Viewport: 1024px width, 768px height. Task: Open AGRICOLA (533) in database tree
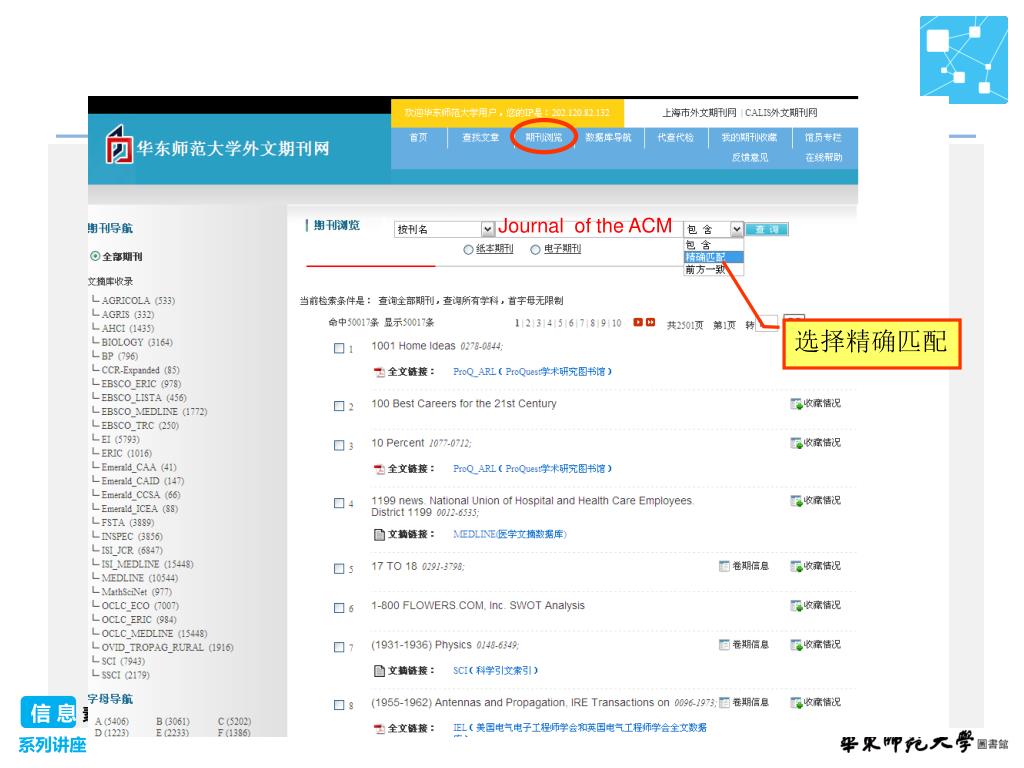click(138, 300)
